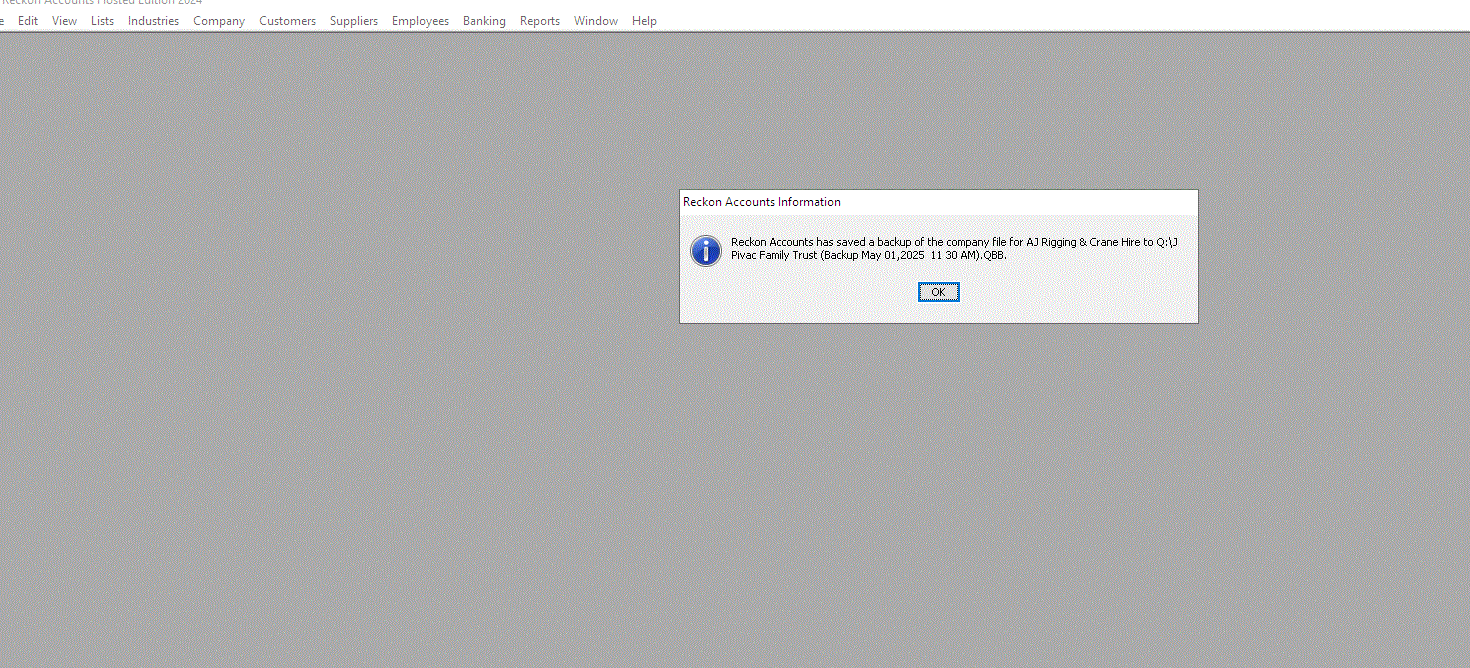
Task: Click the Reckon Accounts Information title bar
Action: coord(938,202)
